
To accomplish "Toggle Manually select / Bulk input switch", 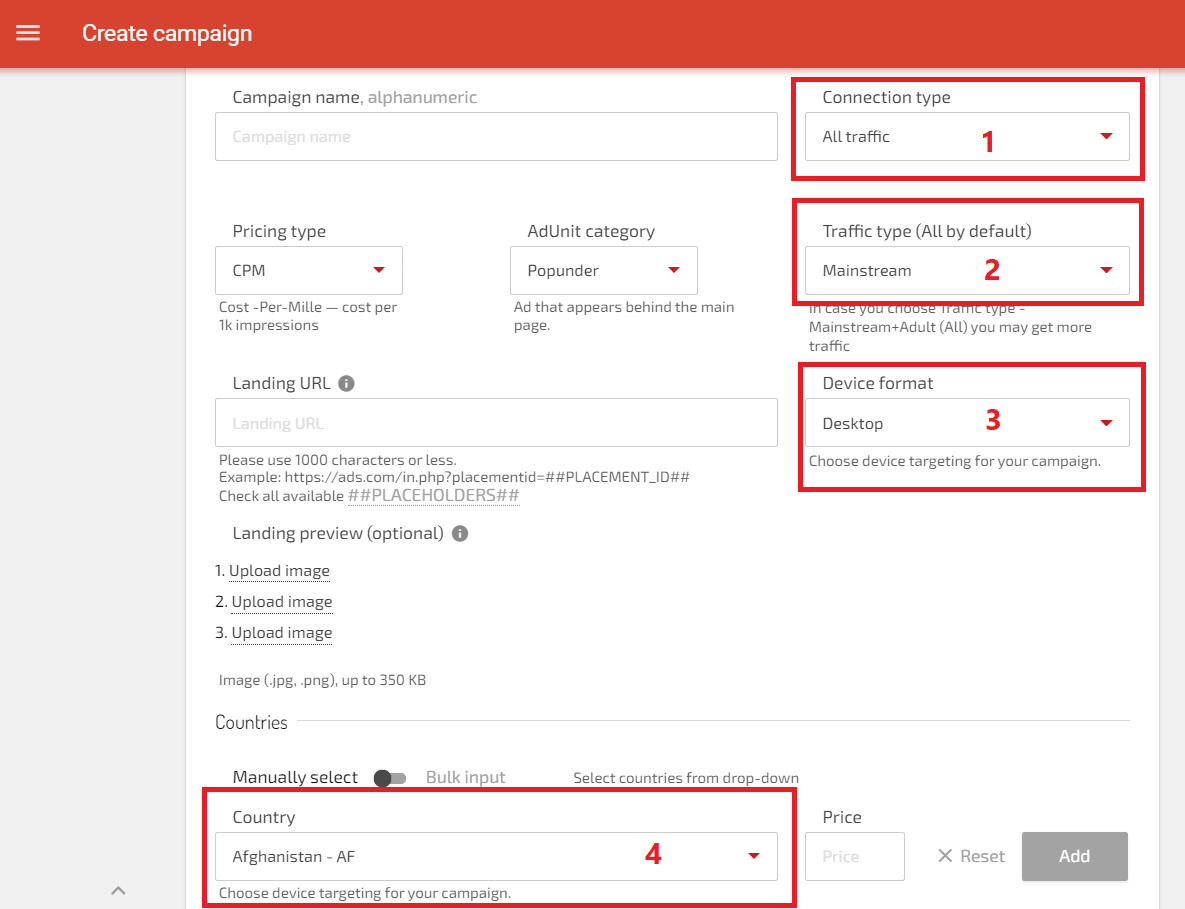I will click(x=390, y=778).
